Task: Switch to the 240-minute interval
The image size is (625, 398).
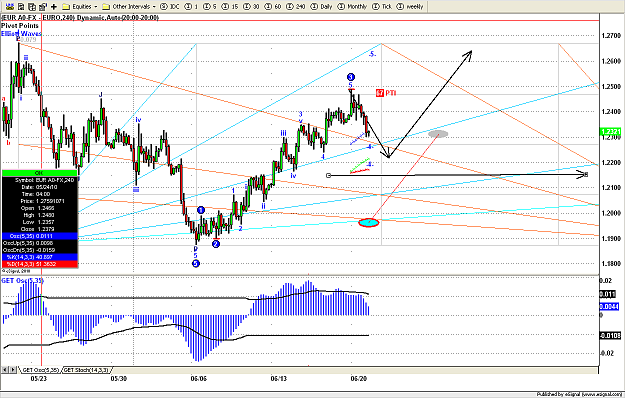Action: point(296,6)
